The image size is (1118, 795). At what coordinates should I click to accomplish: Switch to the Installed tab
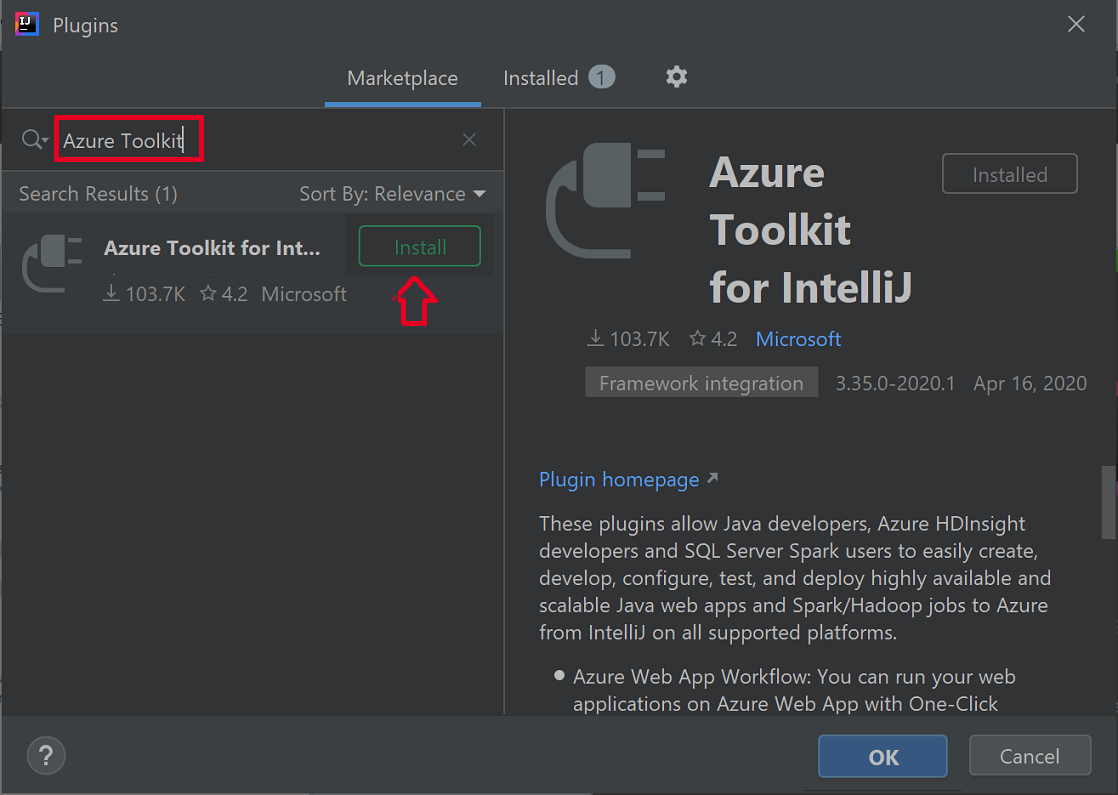pyautogui.click(x=541, y=77)
